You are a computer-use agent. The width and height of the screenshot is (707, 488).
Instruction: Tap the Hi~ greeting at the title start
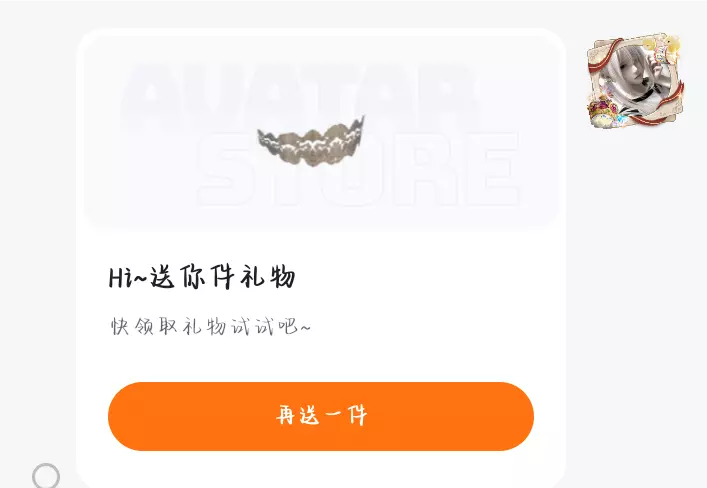(x=128, y=277)
